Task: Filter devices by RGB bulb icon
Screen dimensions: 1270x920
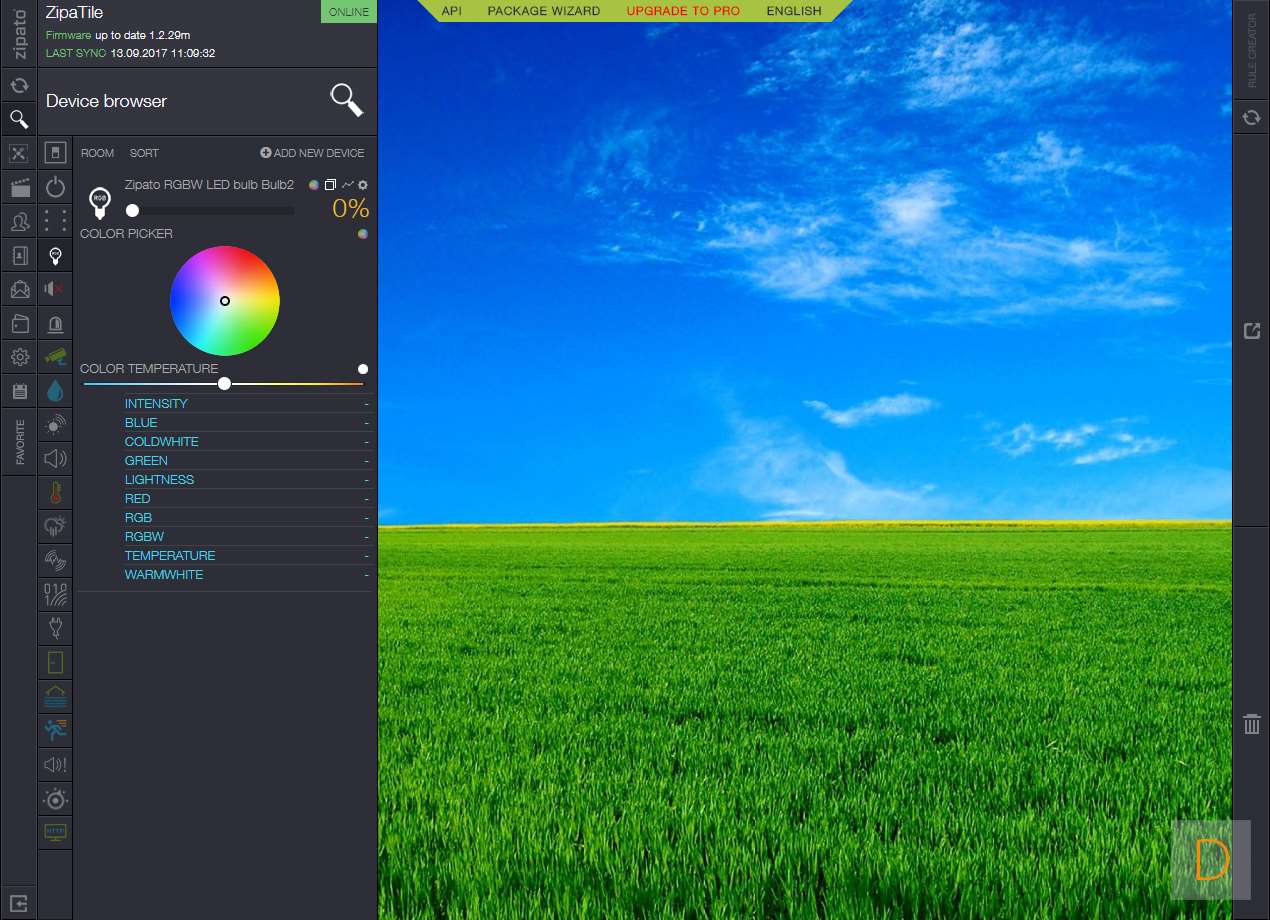Action: pyautogui.click(x=55, y=255)
